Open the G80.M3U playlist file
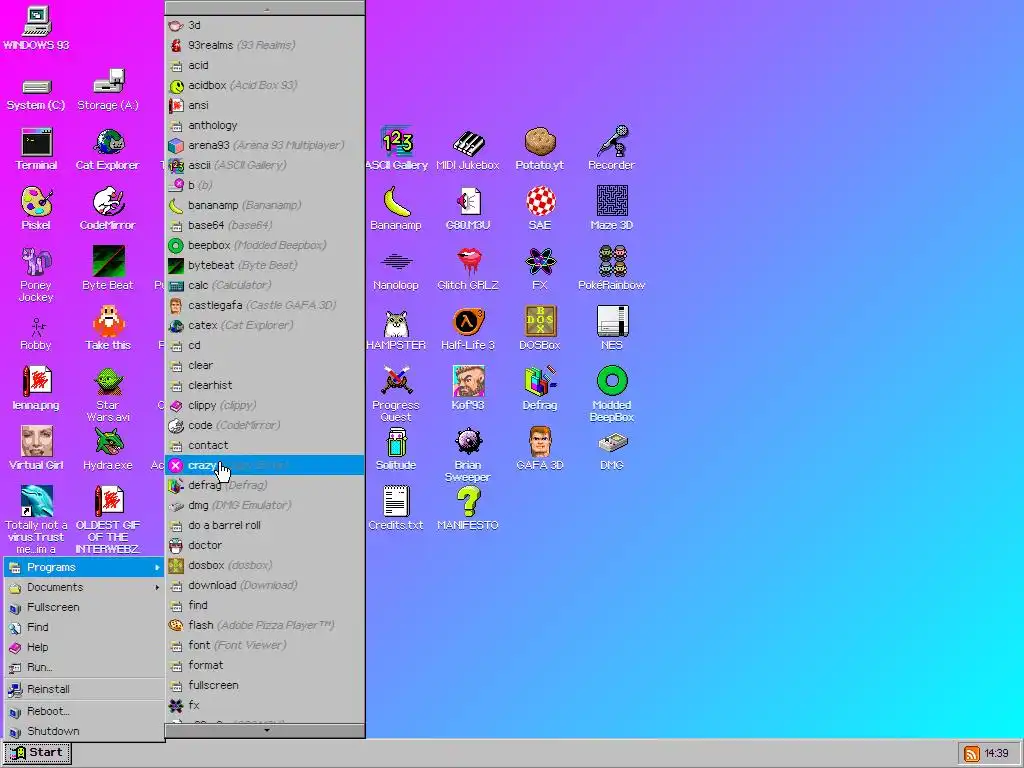Viewport: 1024px width, 768px height. (x=468, y=208)
